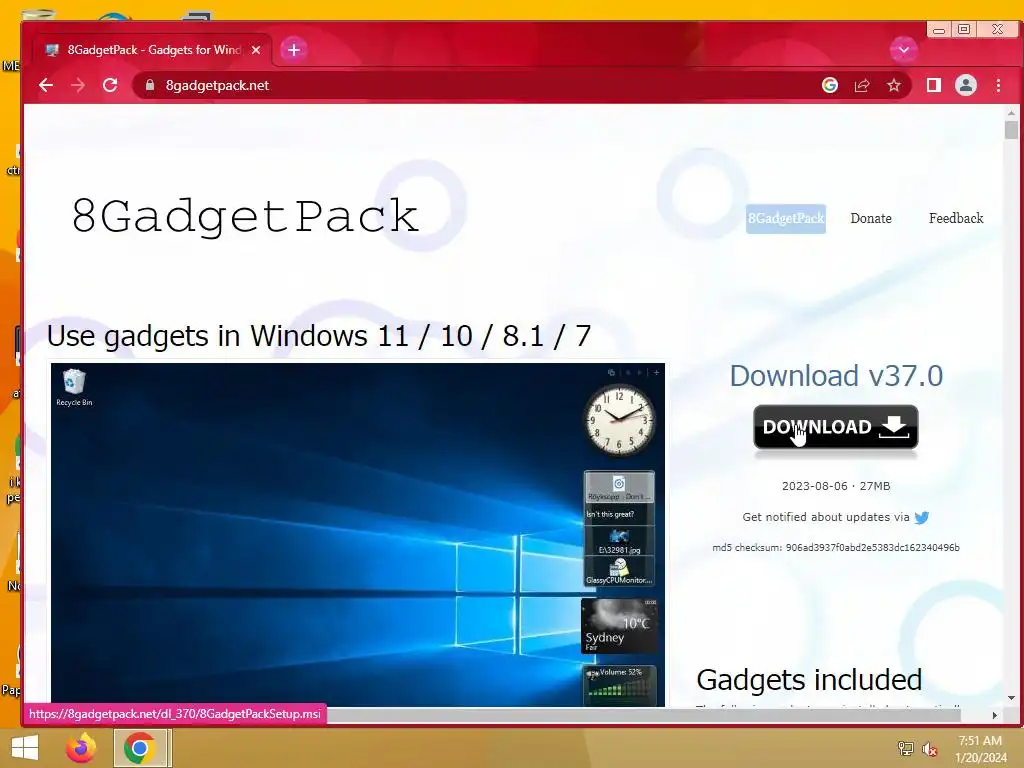The width and height of the screenshot is (1024, 768).
Task: Click the Gadgets included heading
Action: 809,680
